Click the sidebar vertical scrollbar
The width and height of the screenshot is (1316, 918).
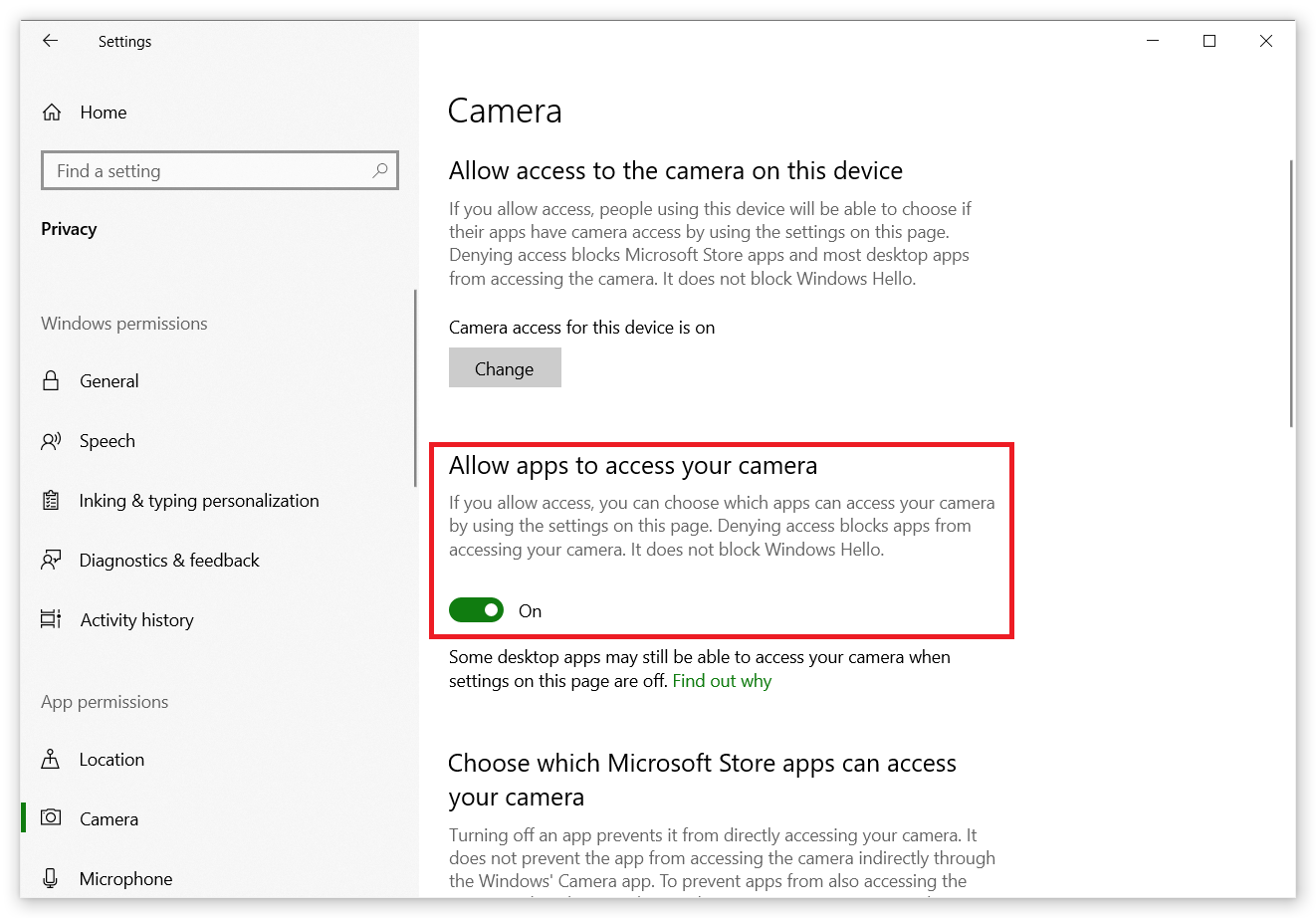pyautogui.click(x=415, y=388)
